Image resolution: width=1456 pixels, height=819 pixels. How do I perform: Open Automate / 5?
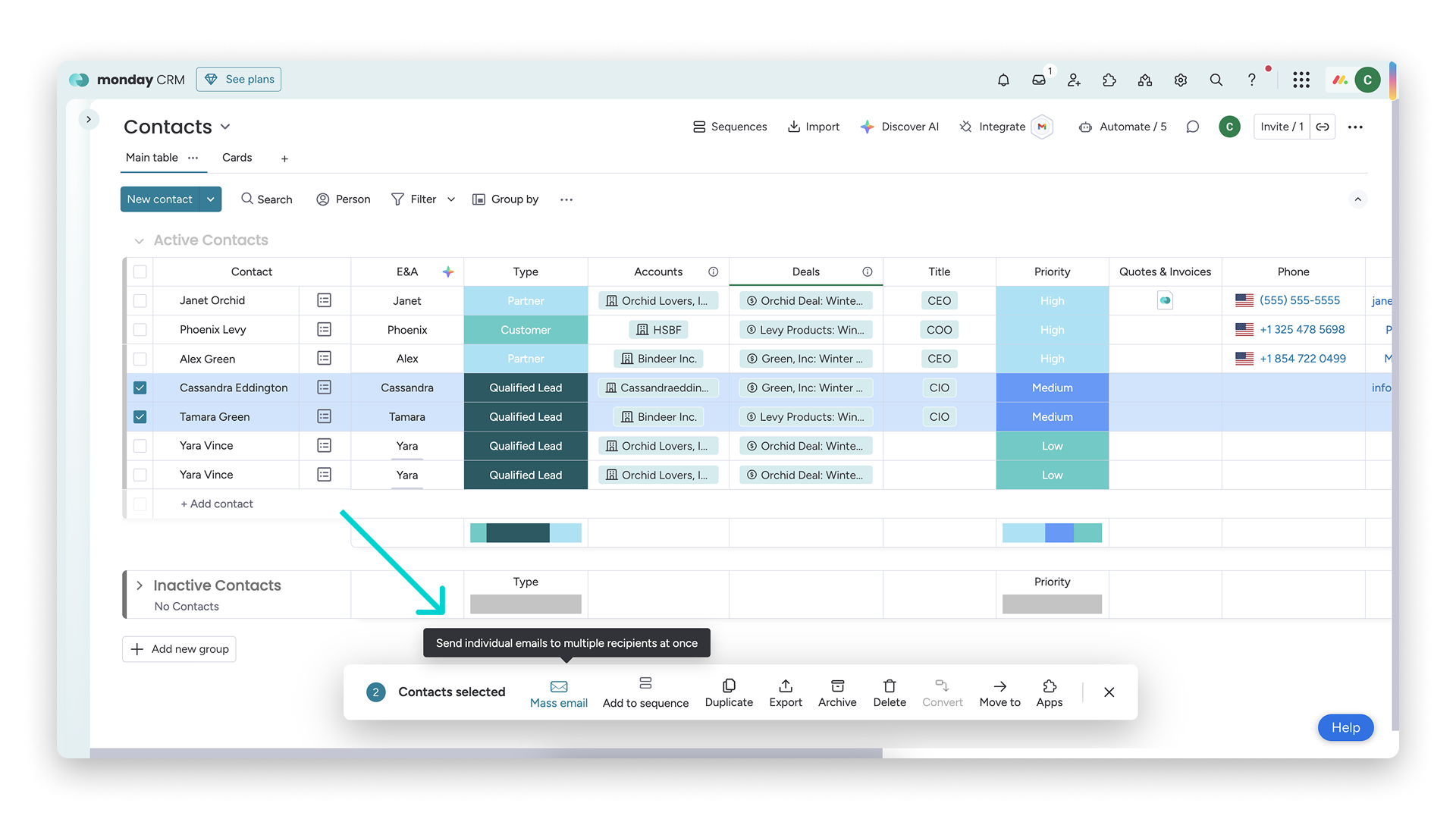[1122, 127]
